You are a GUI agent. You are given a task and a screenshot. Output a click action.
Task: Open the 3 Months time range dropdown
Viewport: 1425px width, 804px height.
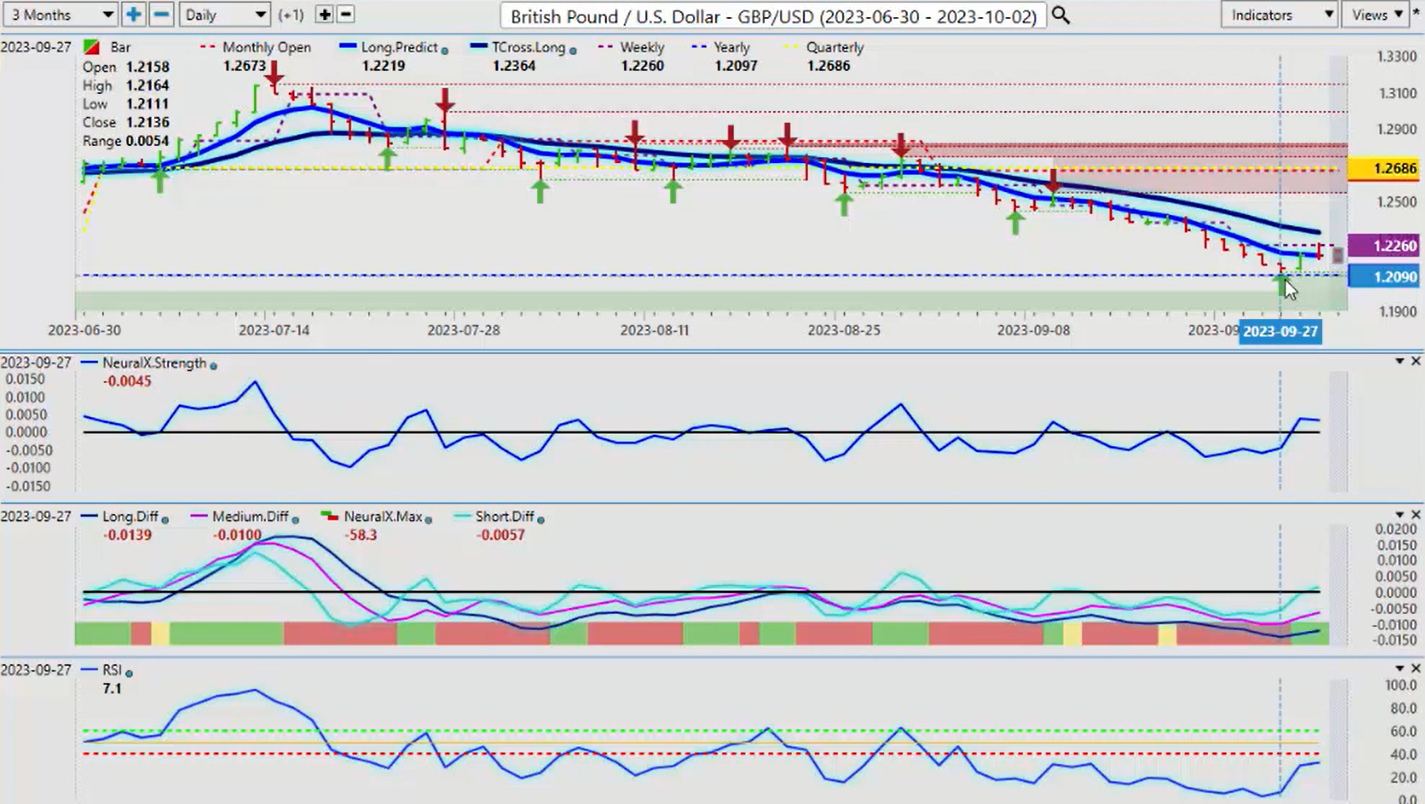click(x=60, y=15)
